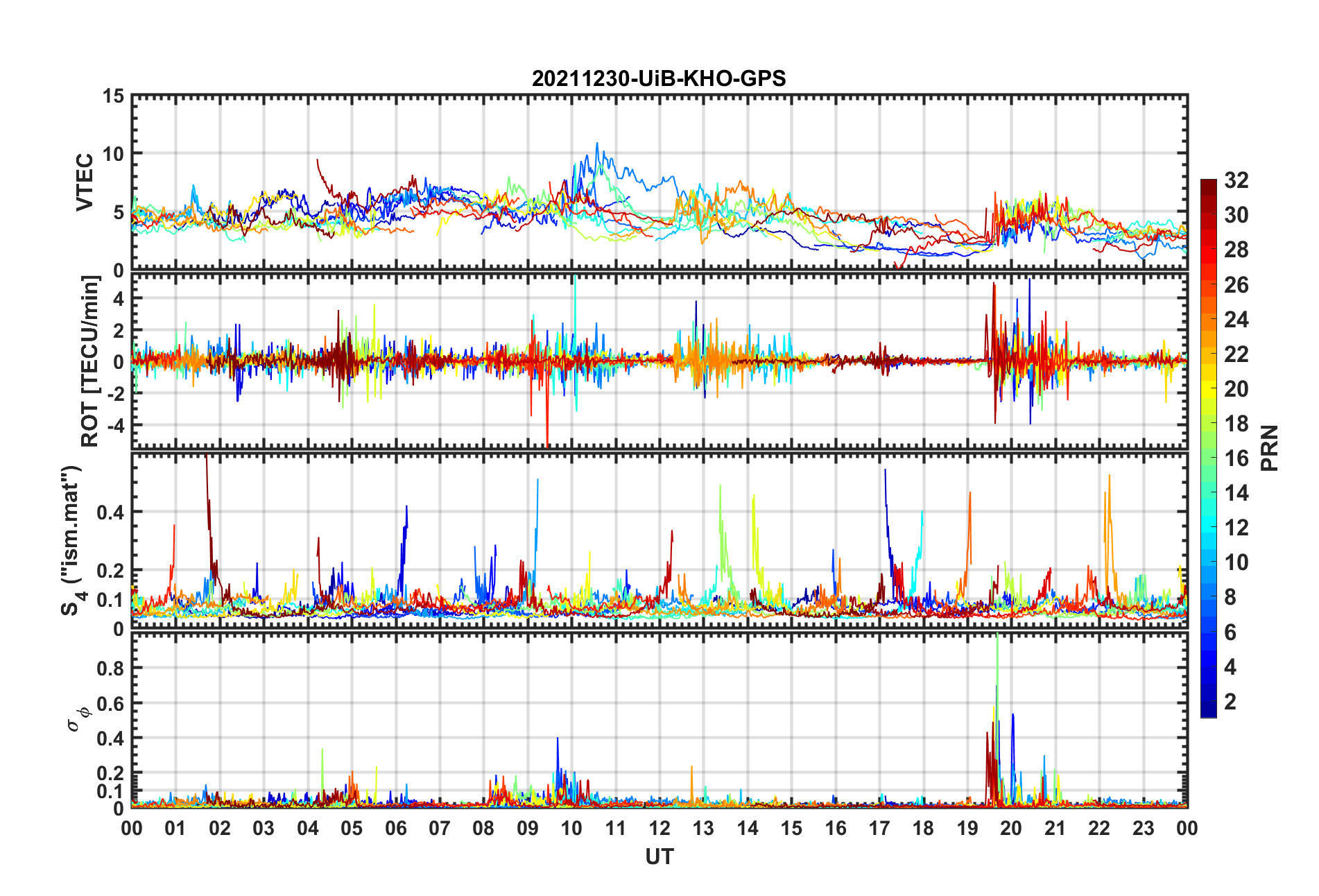Click x-axis tick label 12

659,828
